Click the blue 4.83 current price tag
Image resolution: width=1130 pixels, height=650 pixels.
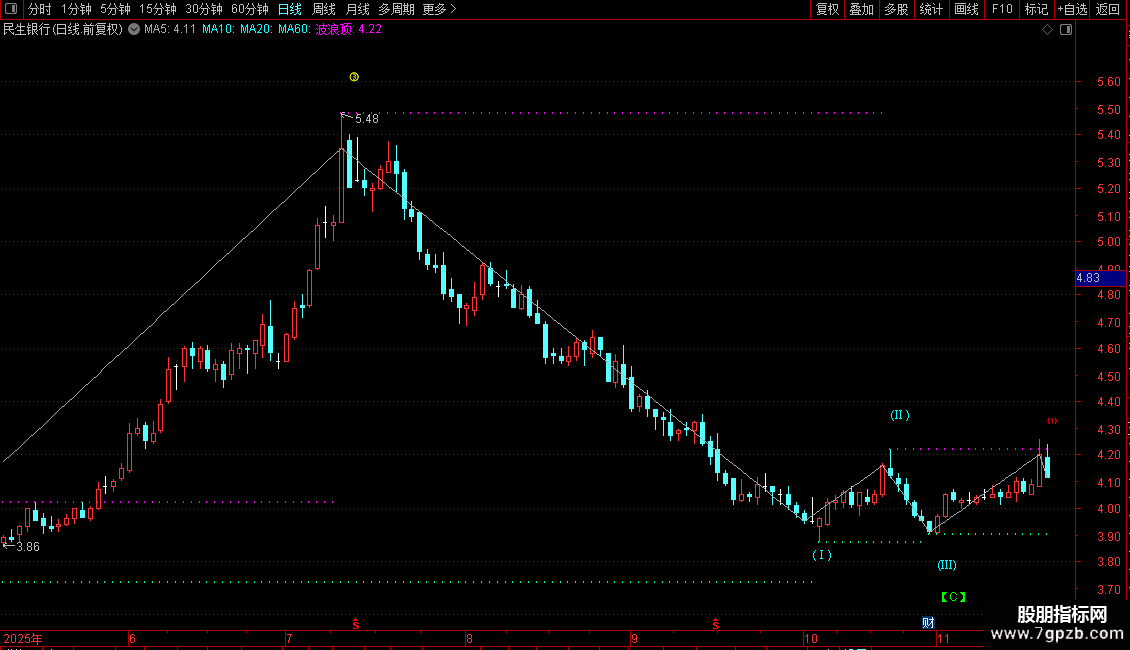[x=1100, y=278]
